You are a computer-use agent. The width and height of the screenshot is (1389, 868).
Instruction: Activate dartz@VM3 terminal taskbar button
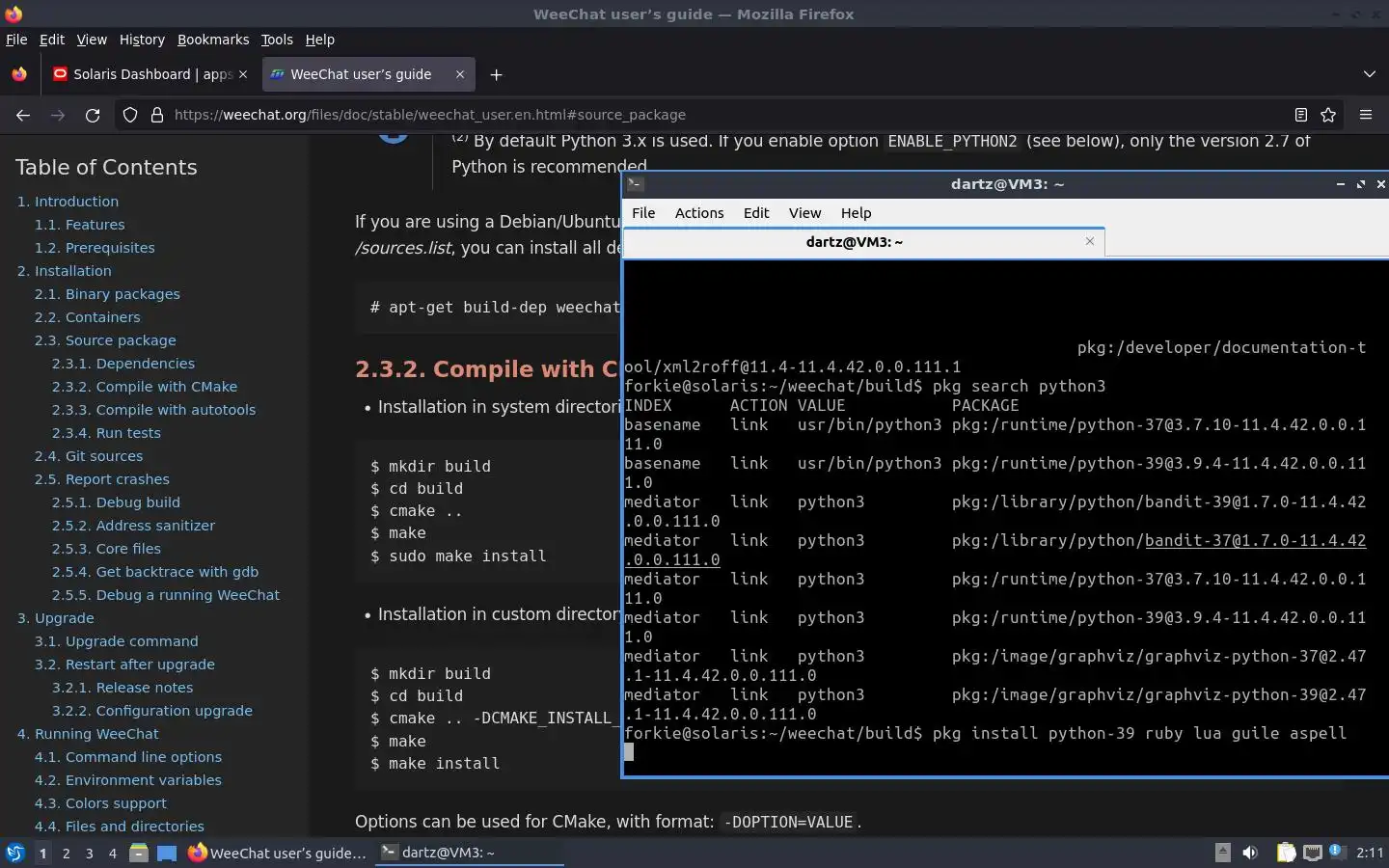(469, 853)
